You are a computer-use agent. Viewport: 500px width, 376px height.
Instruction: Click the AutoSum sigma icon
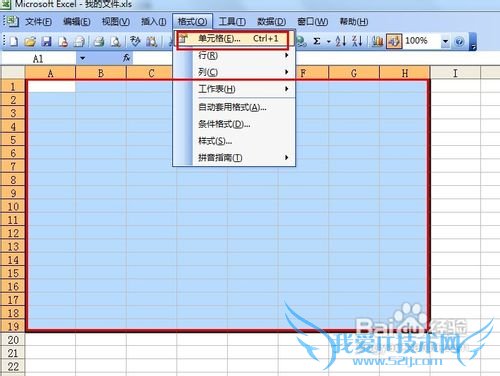317,42
